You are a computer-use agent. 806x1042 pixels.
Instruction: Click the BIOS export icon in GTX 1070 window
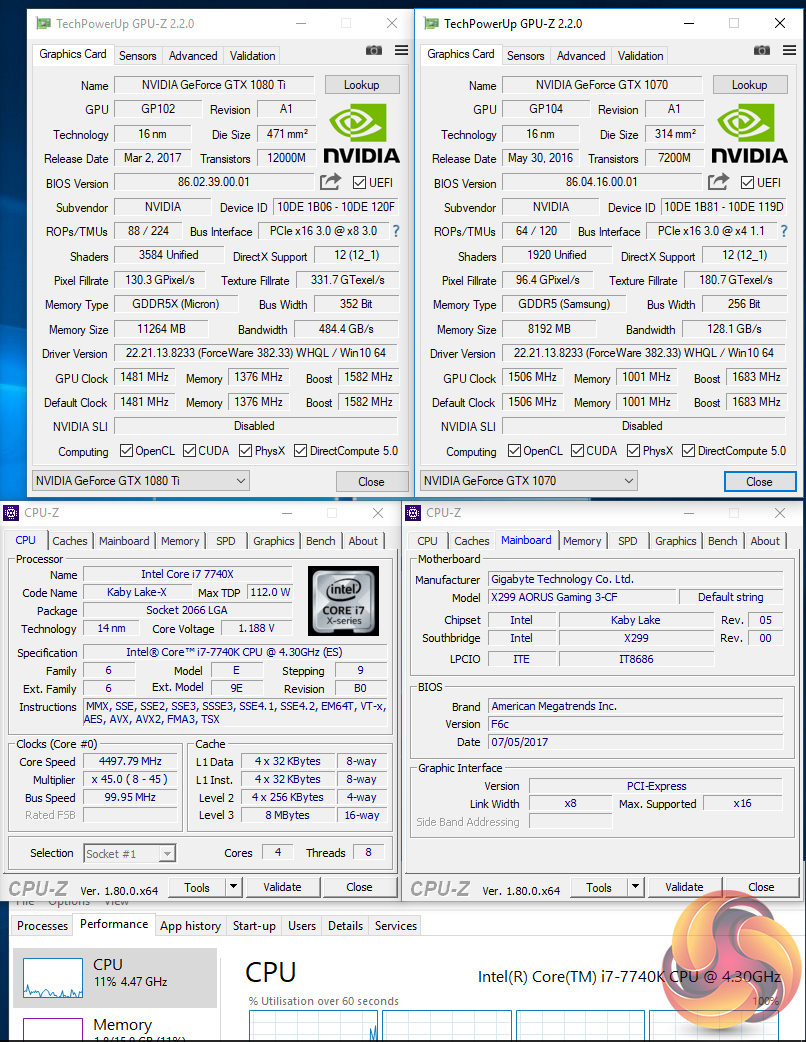tap(718, 182)
